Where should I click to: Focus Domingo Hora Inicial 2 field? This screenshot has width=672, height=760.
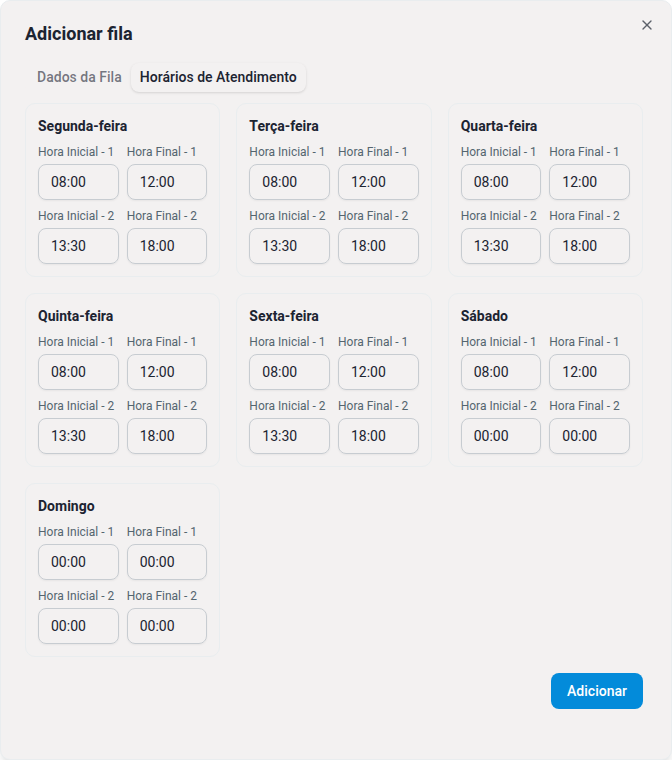(79, 626)
